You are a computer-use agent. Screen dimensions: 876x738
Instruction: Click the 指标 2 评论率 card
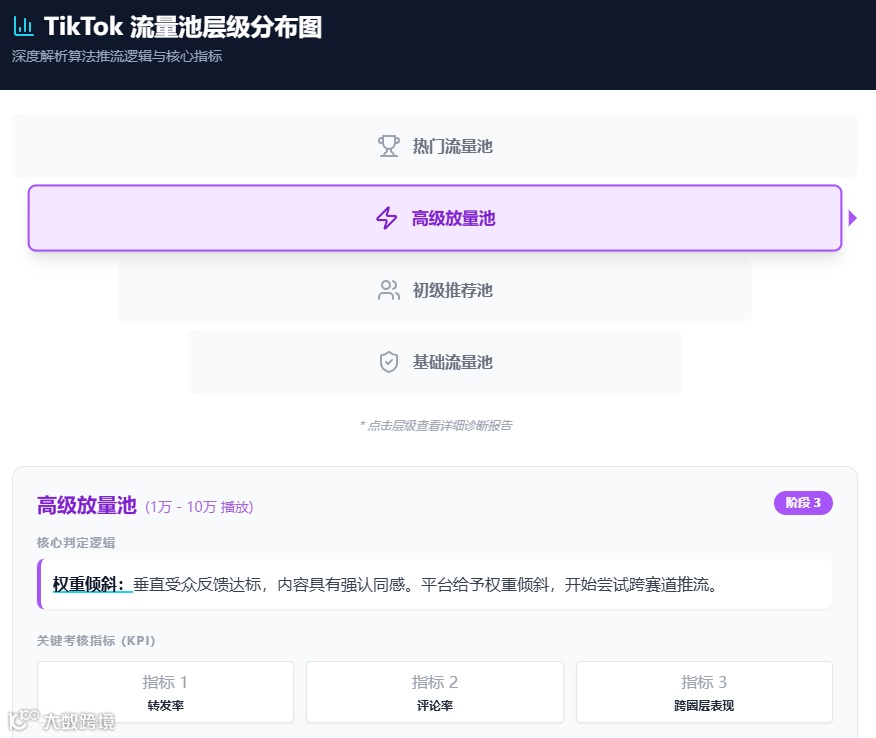click(435, 692)
